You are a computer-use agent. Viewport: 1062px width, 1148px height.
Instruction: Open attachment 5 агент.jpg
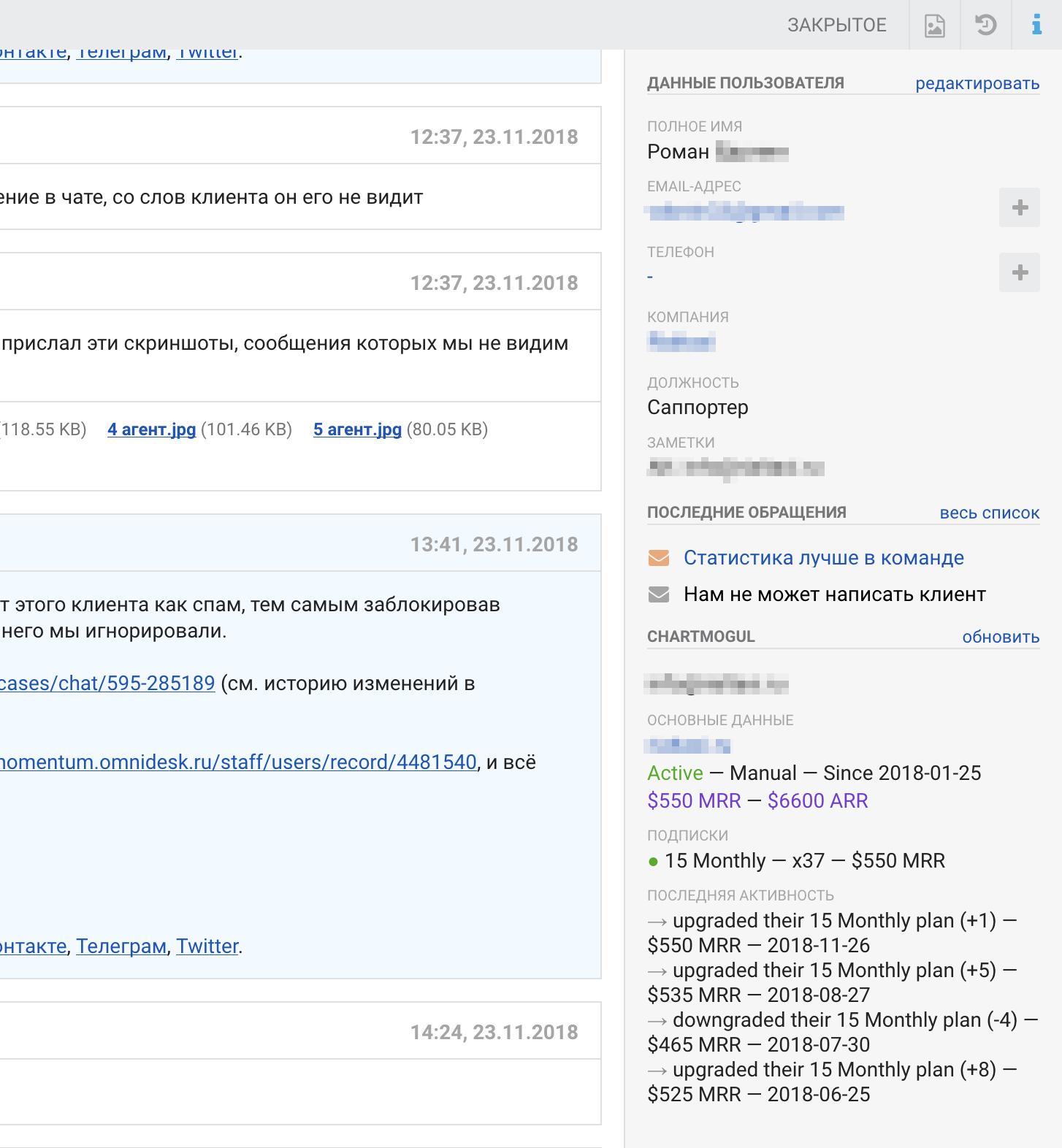(357, 429)
